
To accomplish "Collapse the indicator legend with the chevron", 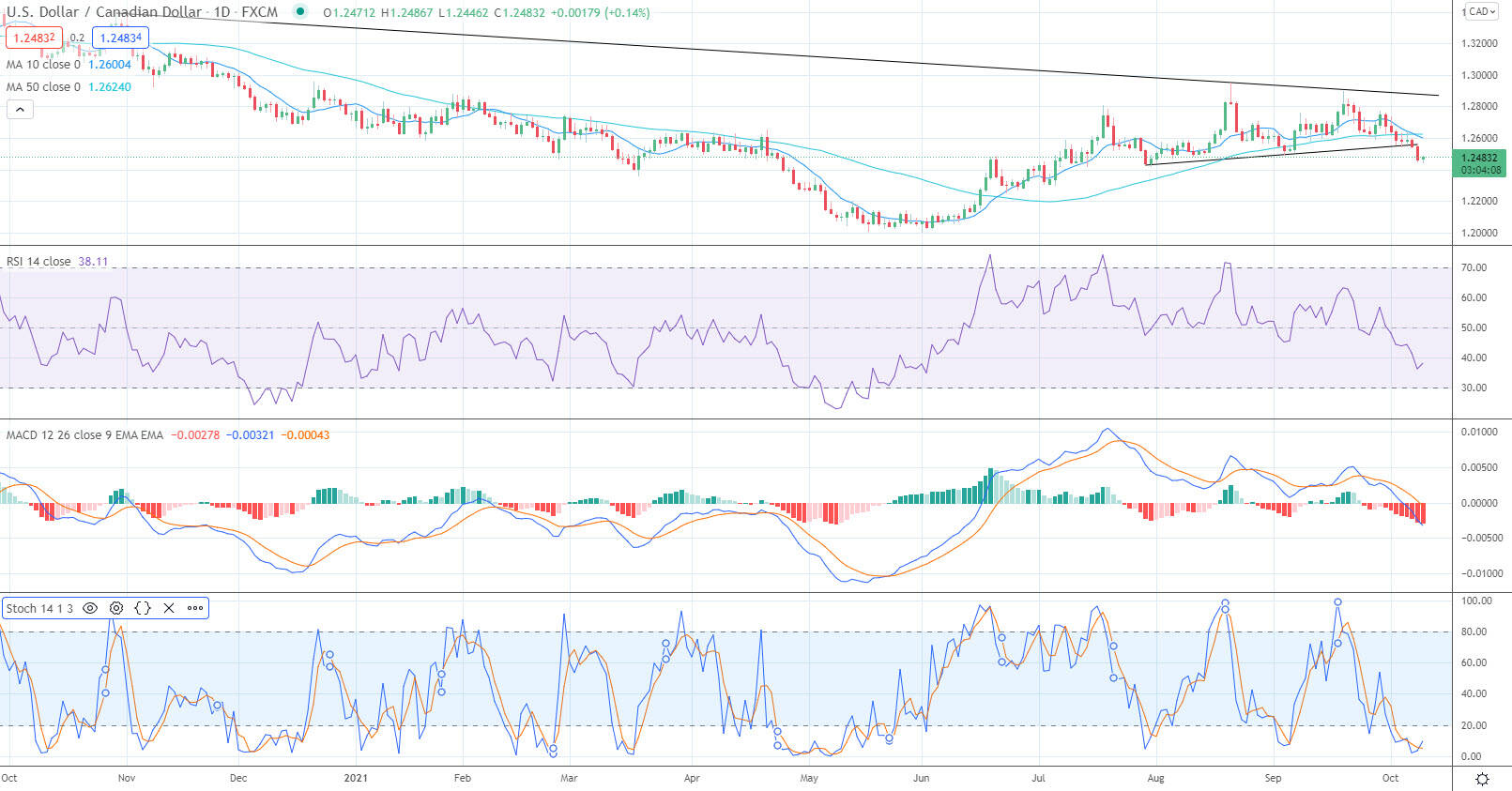I will [x=20, y=110].
